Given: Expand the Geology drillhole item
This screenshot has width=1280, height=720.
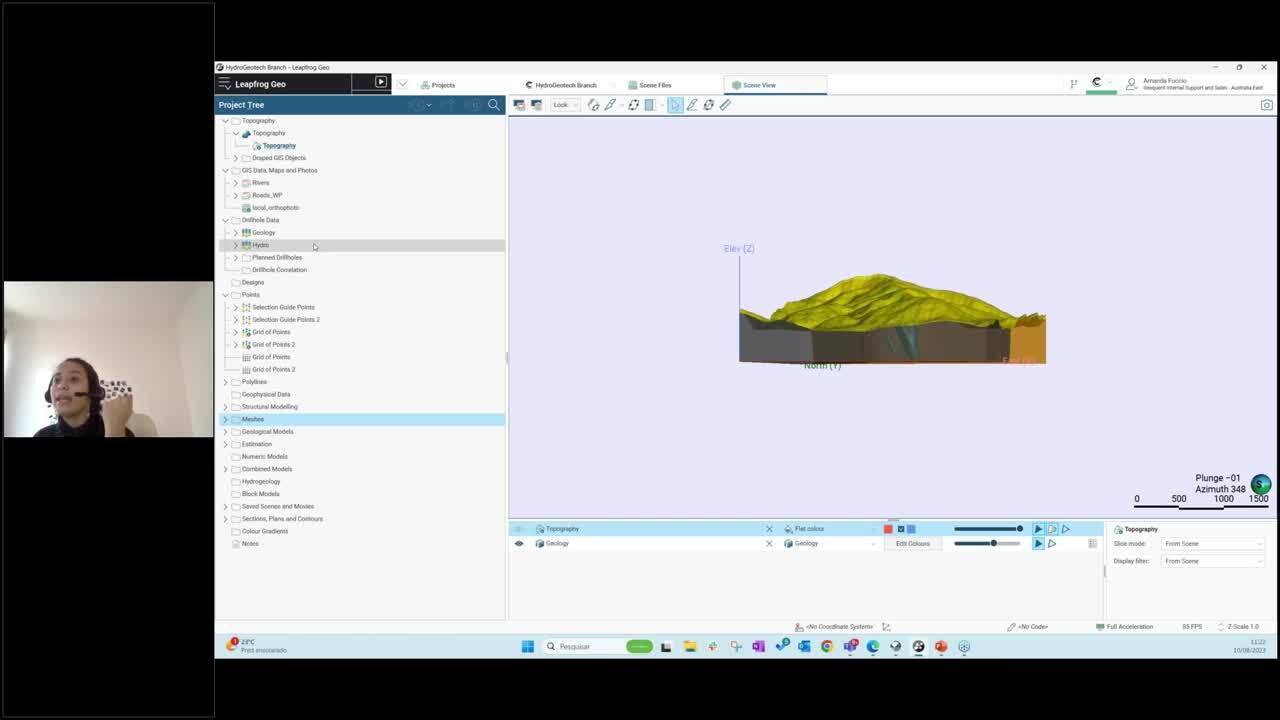Looking at the screenshot, I should tap(236, 232).
